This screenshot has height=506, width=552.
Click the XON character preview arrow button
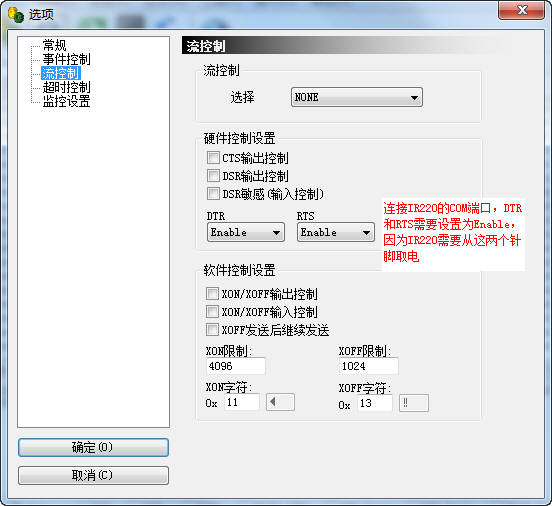coord(280,402)
